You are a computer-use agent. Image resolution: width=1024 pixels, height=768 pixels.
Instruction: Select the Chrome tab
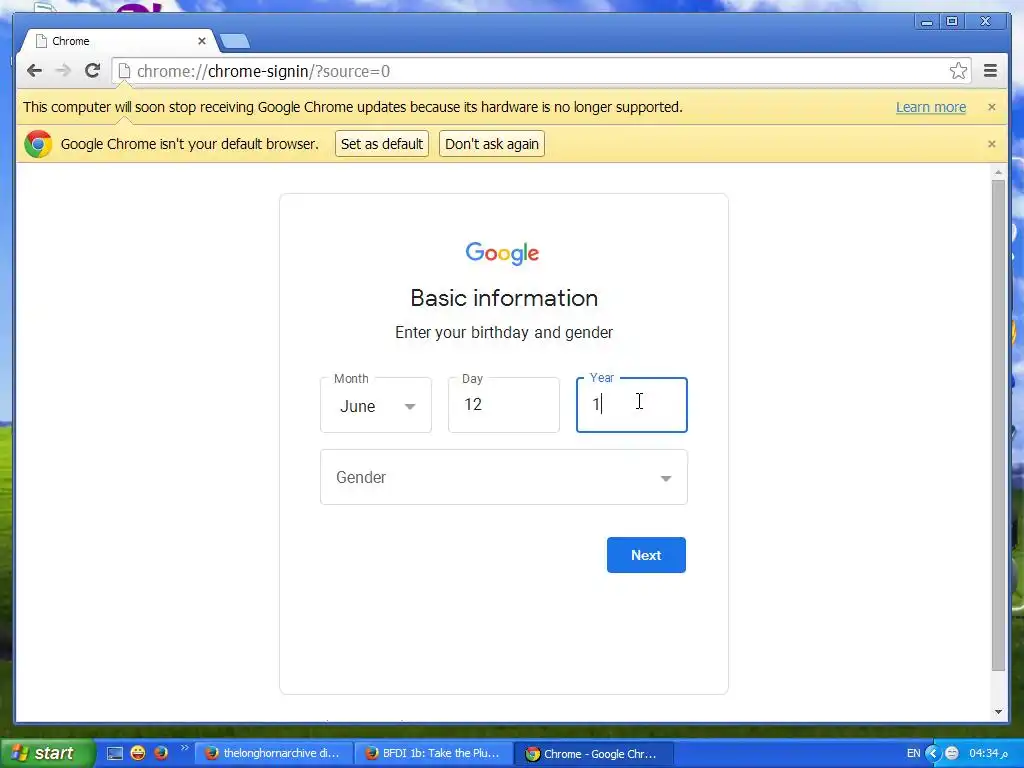point(118,41)
